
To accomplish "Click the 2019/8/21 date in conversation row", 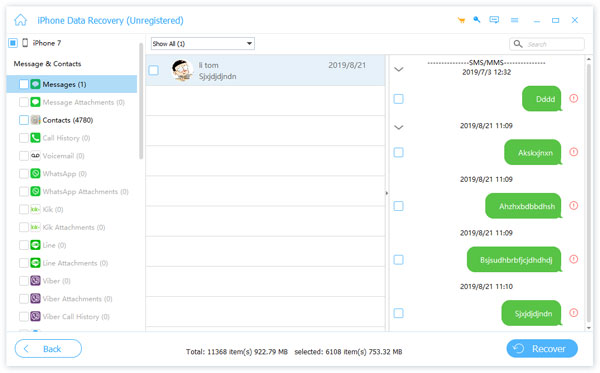I will point(347,65).
